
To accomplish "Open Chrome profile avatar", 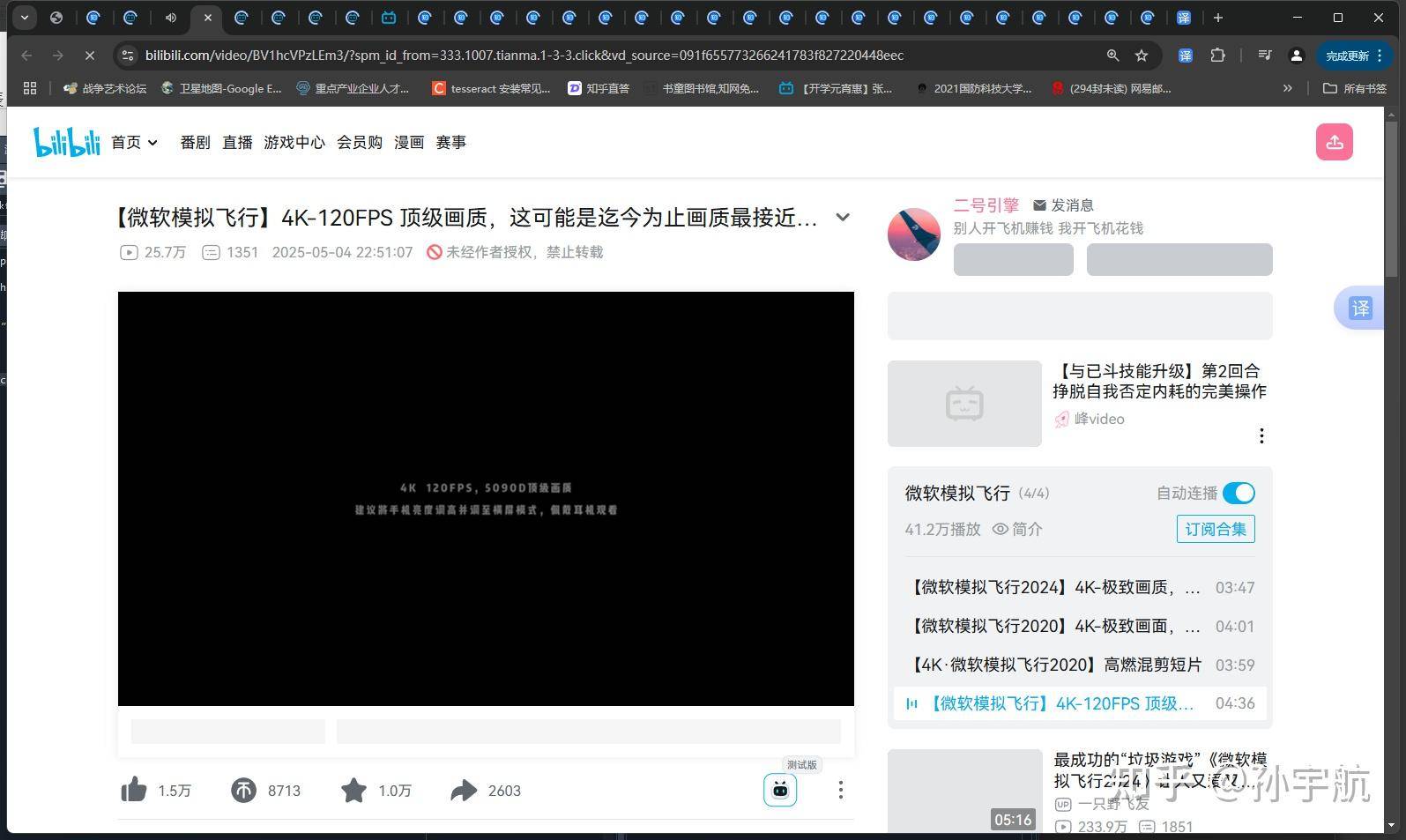I will pos(1296,56).
